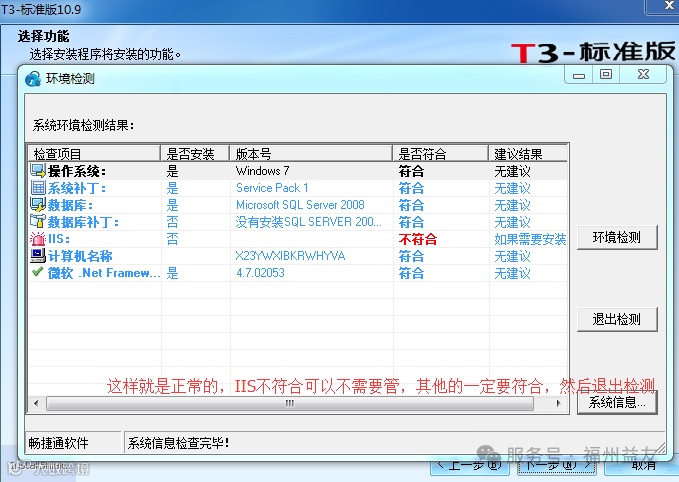679x482 pixels.
Task: Click 无建议 in the .Net Framework row
Action: [x=512, y=273]
